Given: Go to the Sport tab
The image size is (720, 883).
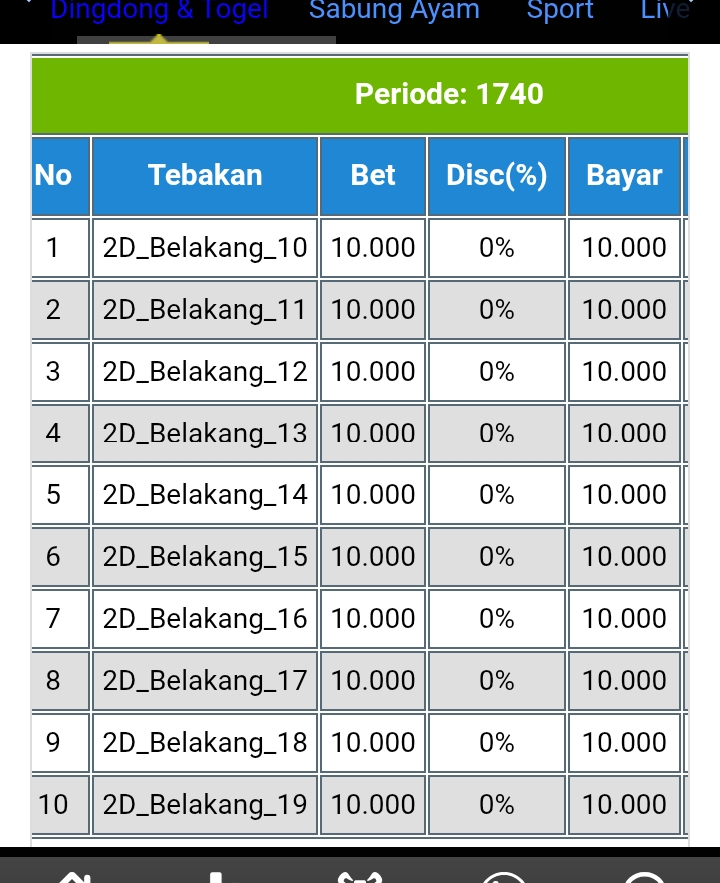Looking at the screenshot, I should tap(560, 12).
